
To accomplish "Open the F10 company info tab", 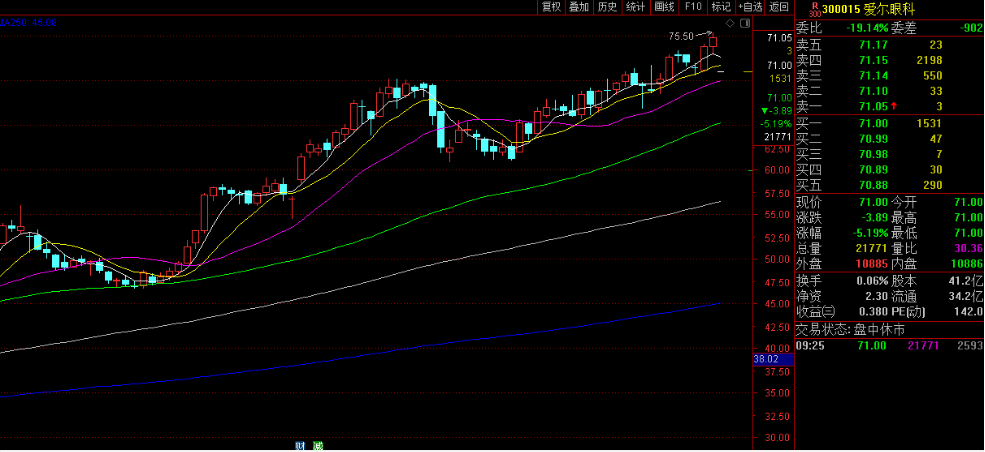I will 692,6.
